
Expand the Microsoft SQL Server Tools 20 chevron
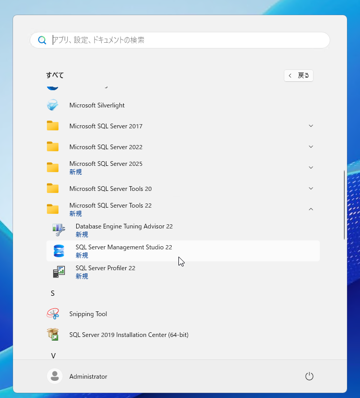pos(311,188)
